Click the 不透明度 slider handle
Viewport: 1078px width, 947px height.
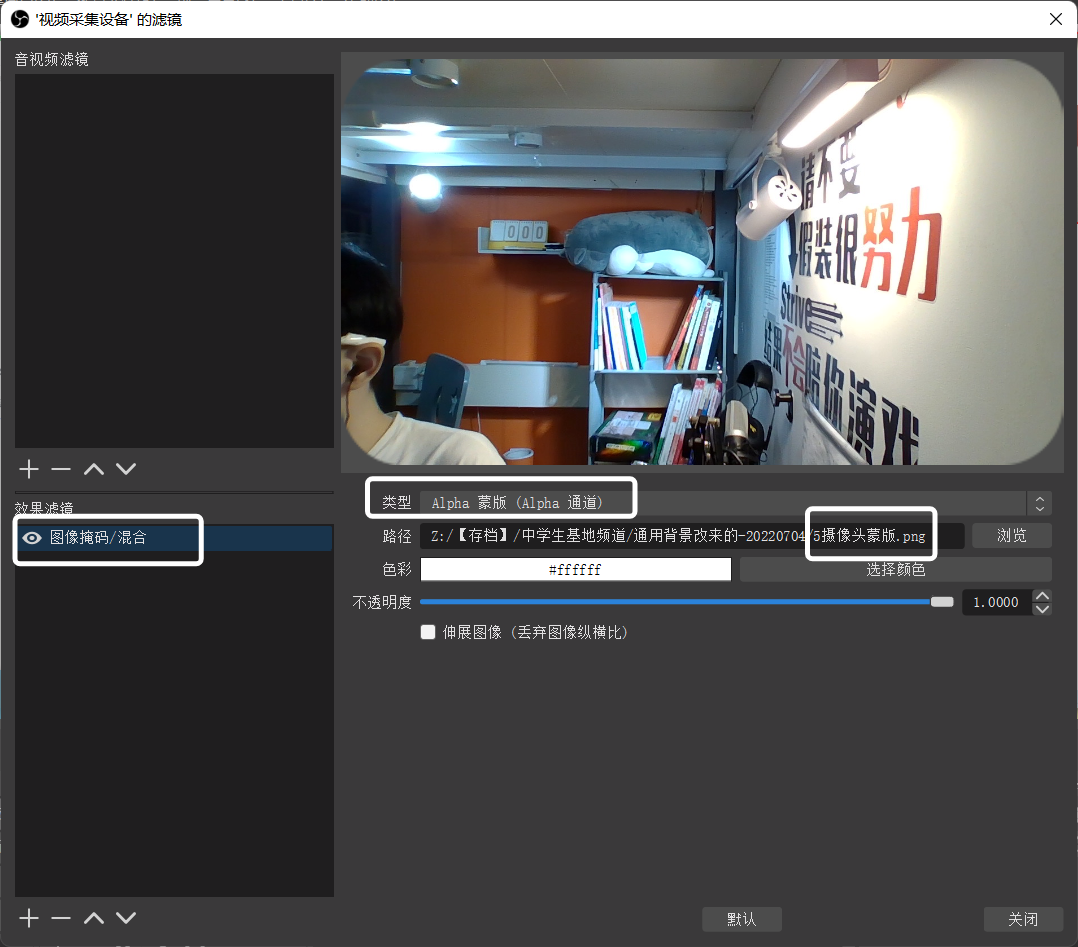click(x=942, y=602)
